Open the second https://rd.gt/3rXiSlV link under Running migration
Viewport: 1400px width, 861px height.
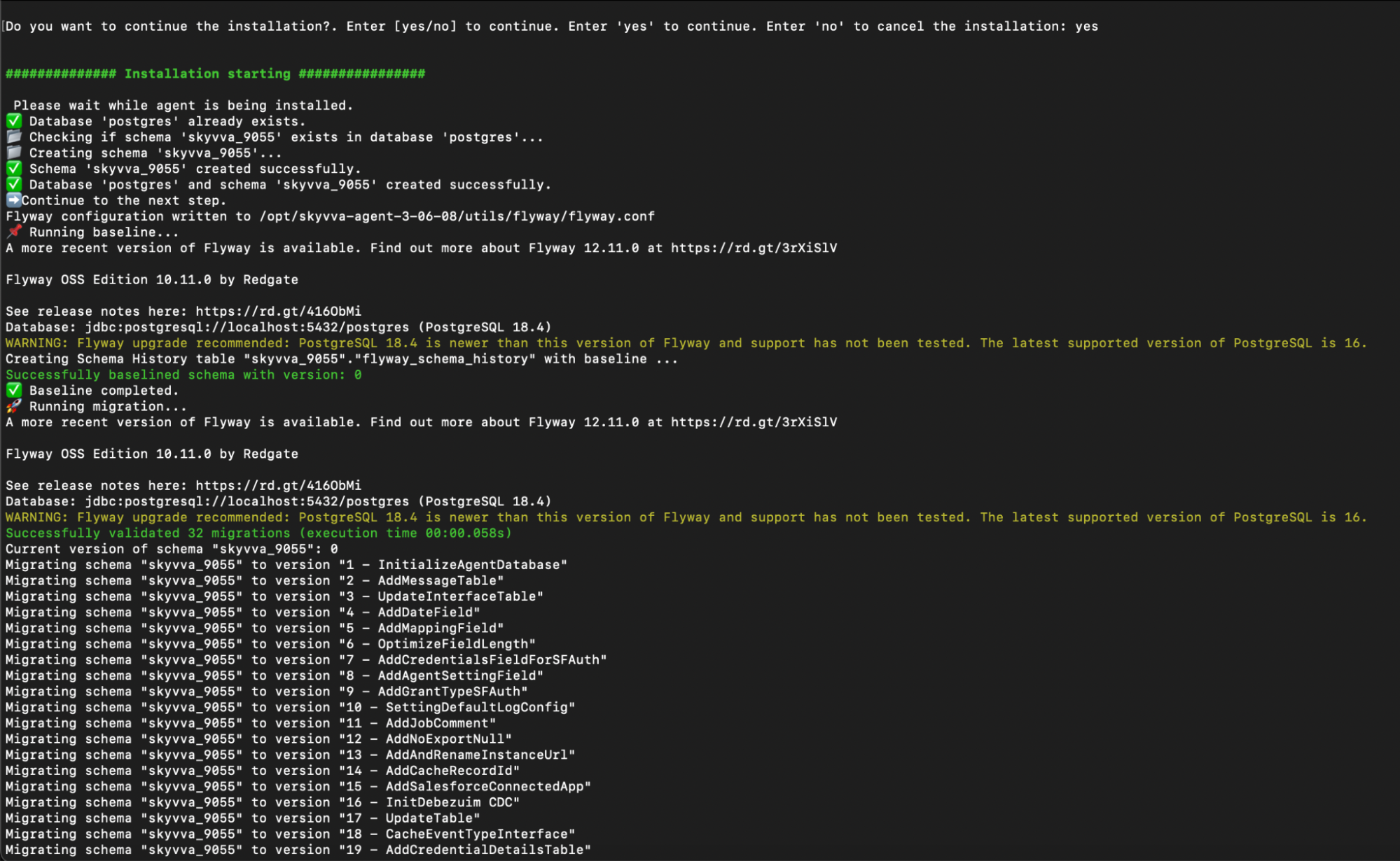point(754,422)
